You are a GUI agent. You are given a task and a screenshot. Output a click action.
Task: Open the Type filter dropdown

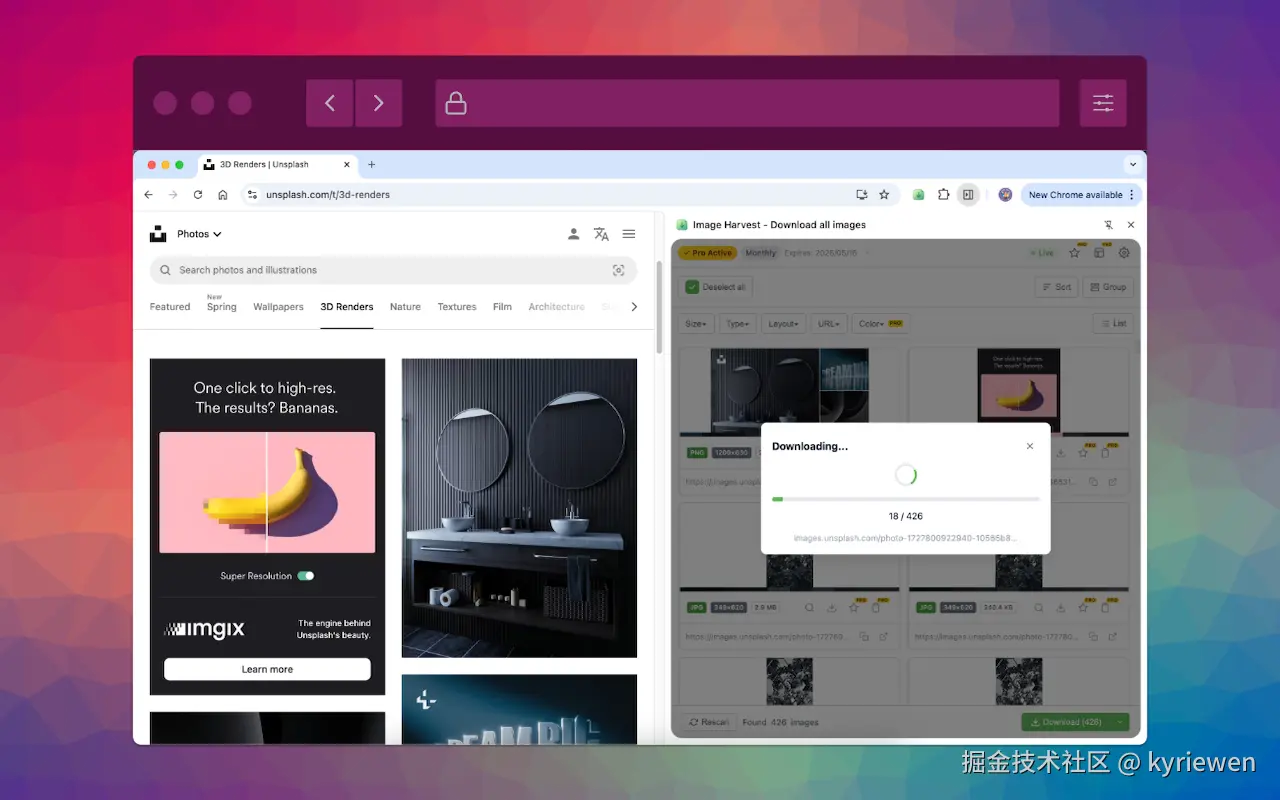[x=738, y=324]
